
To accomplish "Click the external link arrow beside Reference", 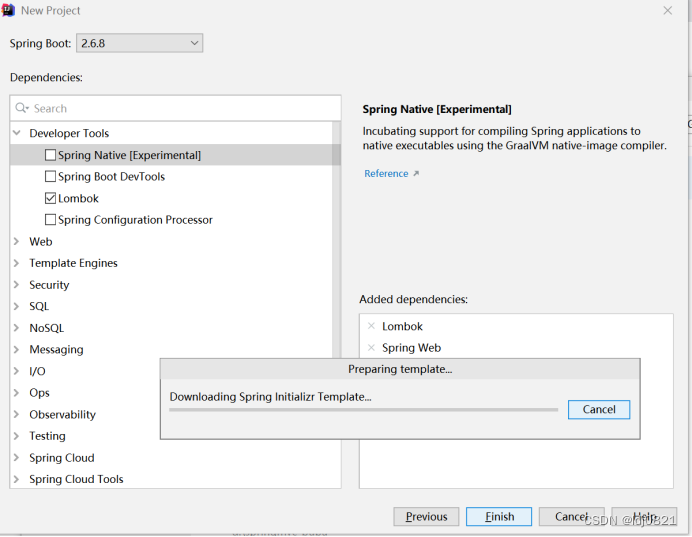I will tap(416, 174).
